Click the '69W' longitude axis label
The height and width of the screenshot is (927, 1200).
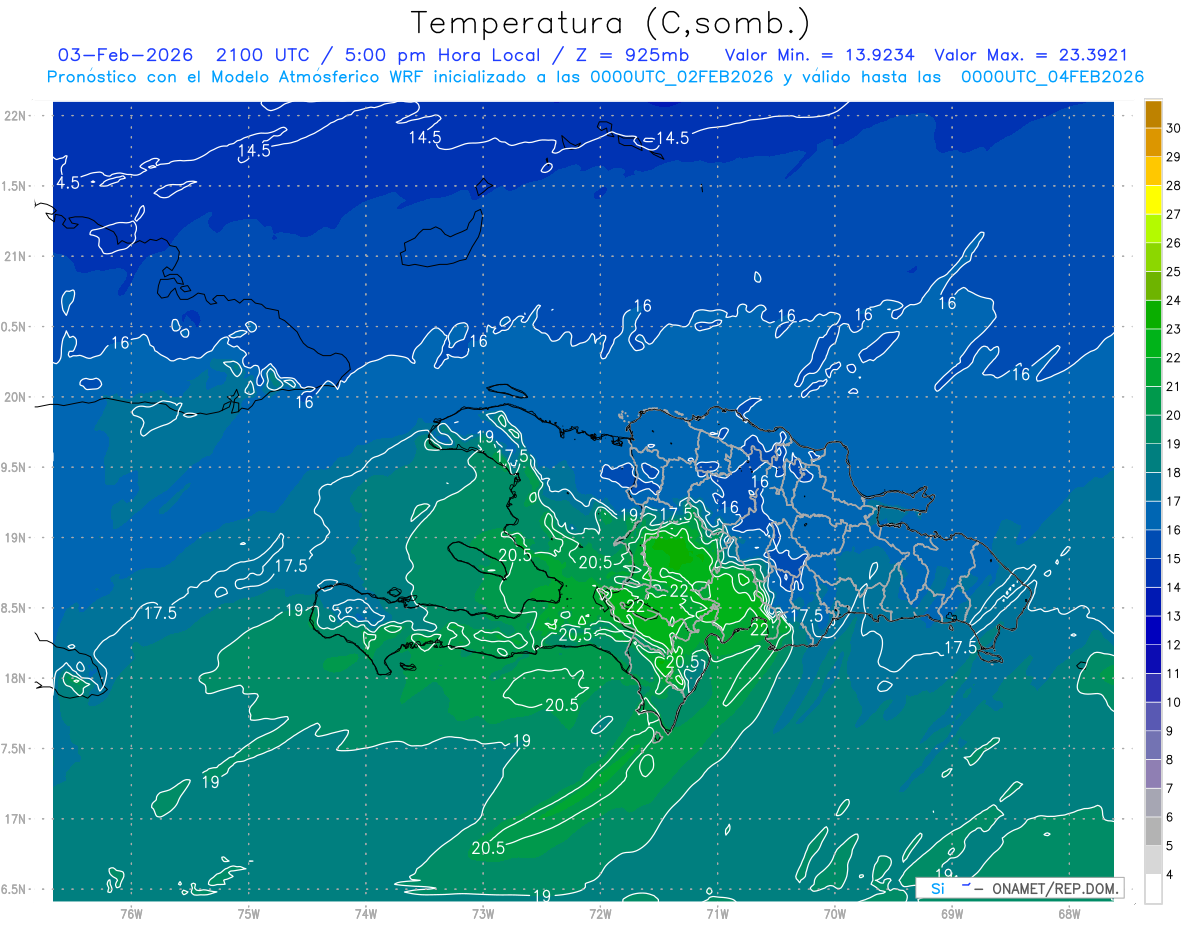pyautogui.click(x=952, y=914)
